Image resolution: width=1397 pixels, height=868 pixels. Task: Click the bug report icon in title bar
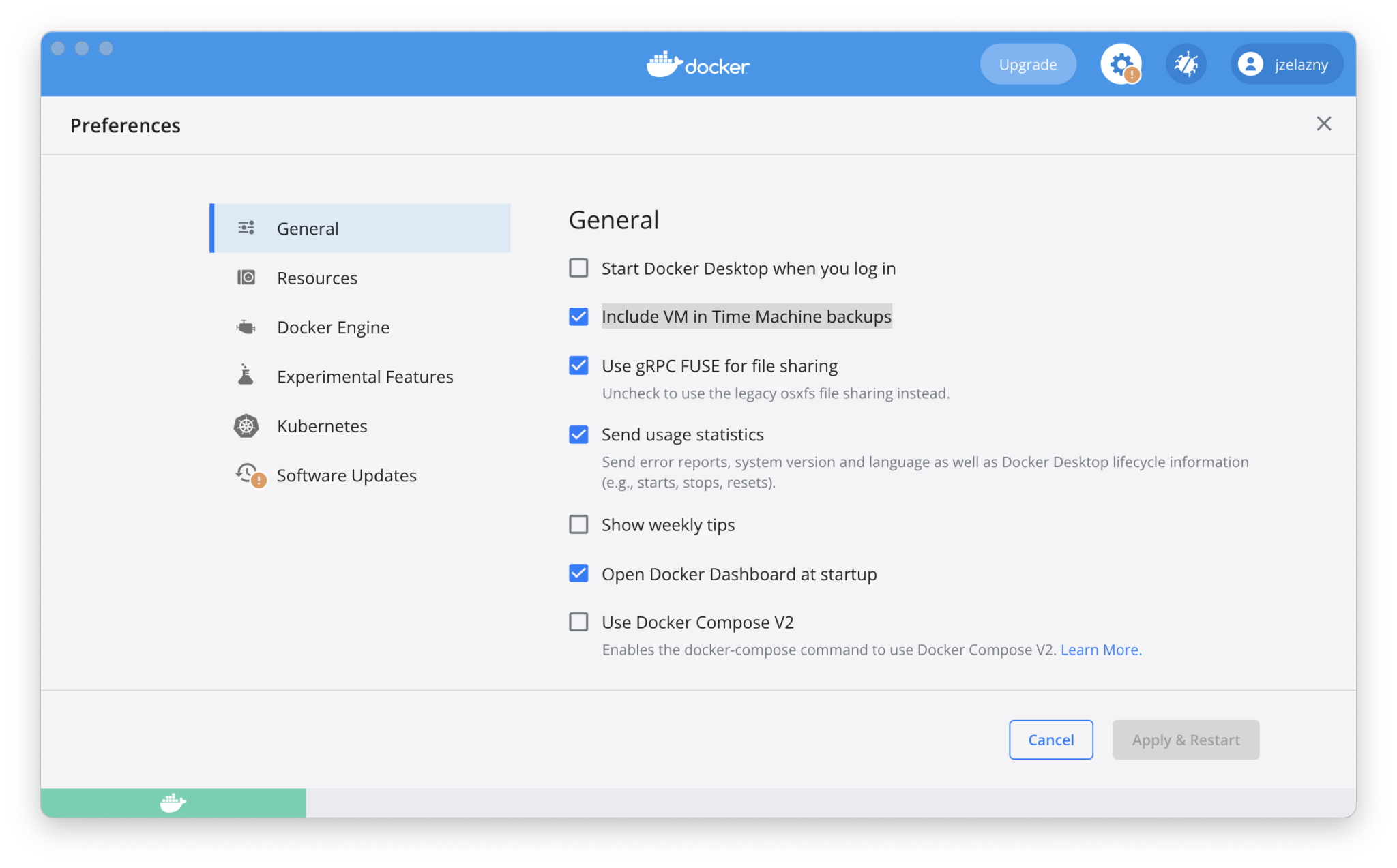click(x=1186, y=63)
